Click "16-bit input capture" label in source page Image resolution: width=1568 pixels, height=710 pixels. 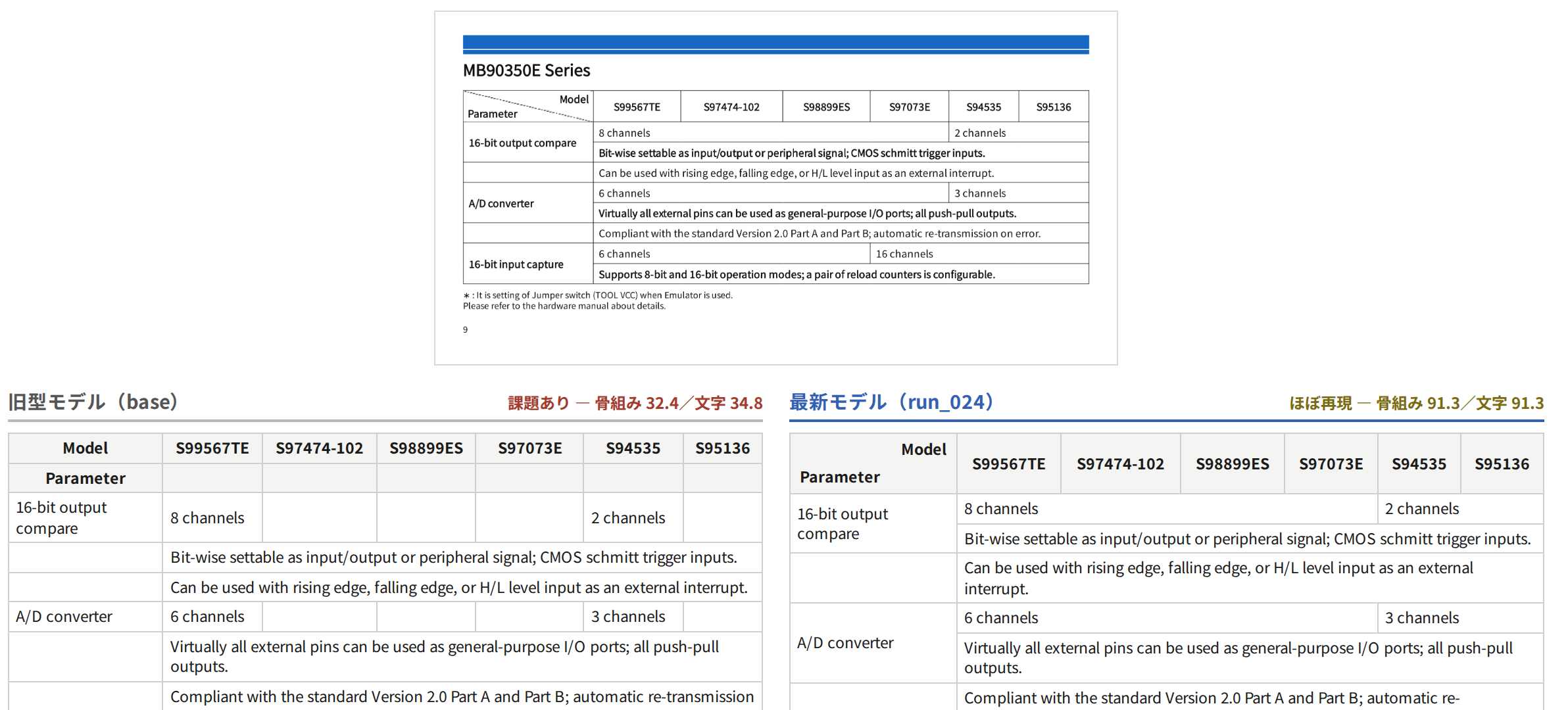[x=516, y=264]
